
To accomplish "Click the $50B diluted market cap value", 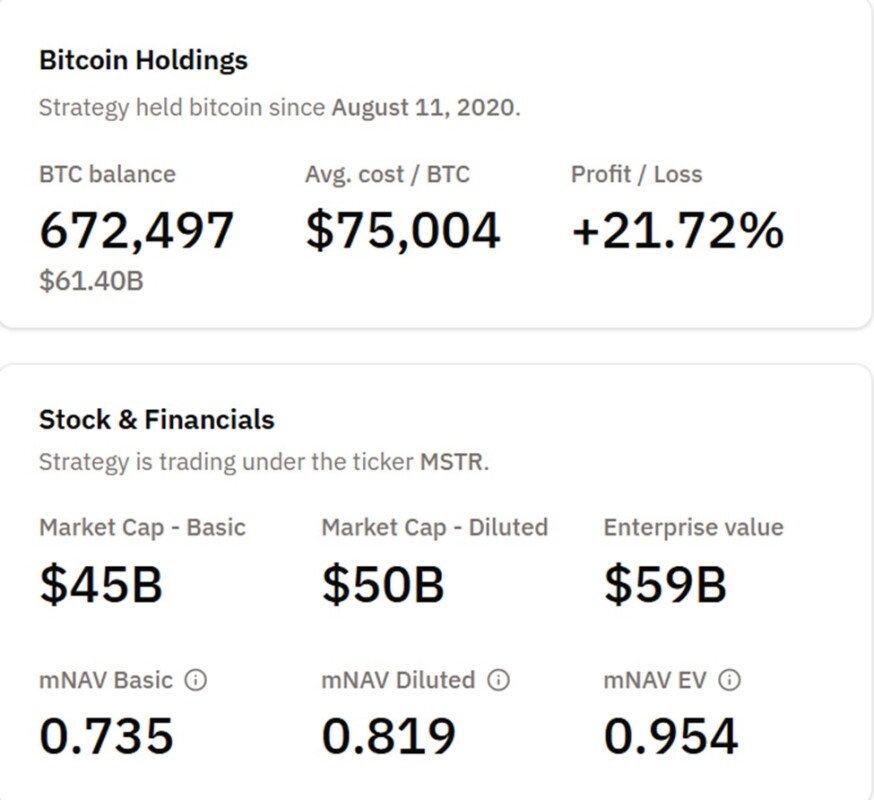I will [382, 585].
